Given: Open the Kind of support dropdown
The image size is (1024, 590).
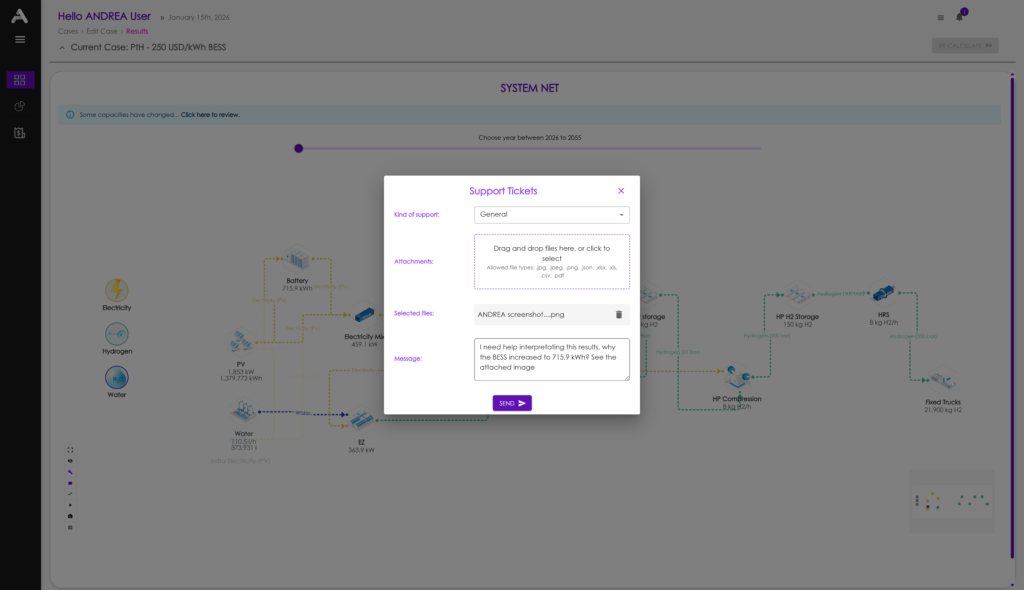Looking at the screenshot, I should point(551,215).
